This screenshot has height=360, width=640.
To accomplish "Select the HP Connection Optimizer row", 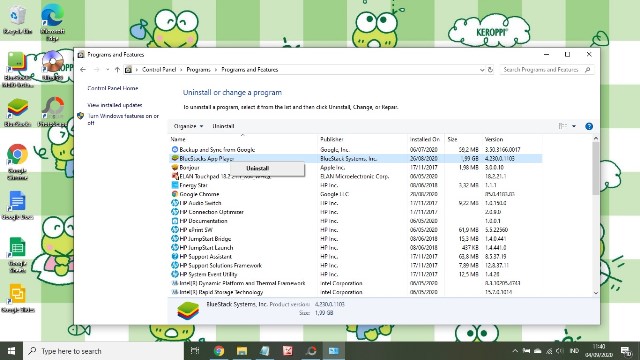I will tap(356, 212).
